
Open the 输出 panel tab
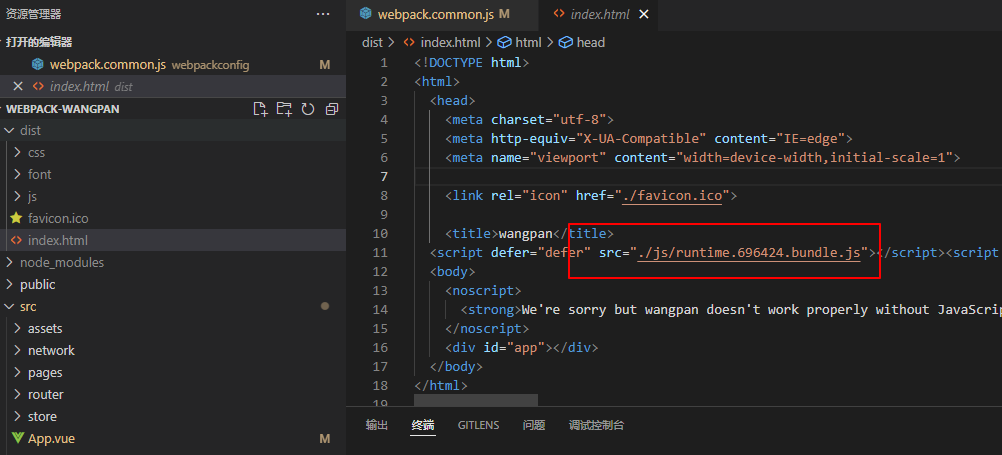coord(376,425)
